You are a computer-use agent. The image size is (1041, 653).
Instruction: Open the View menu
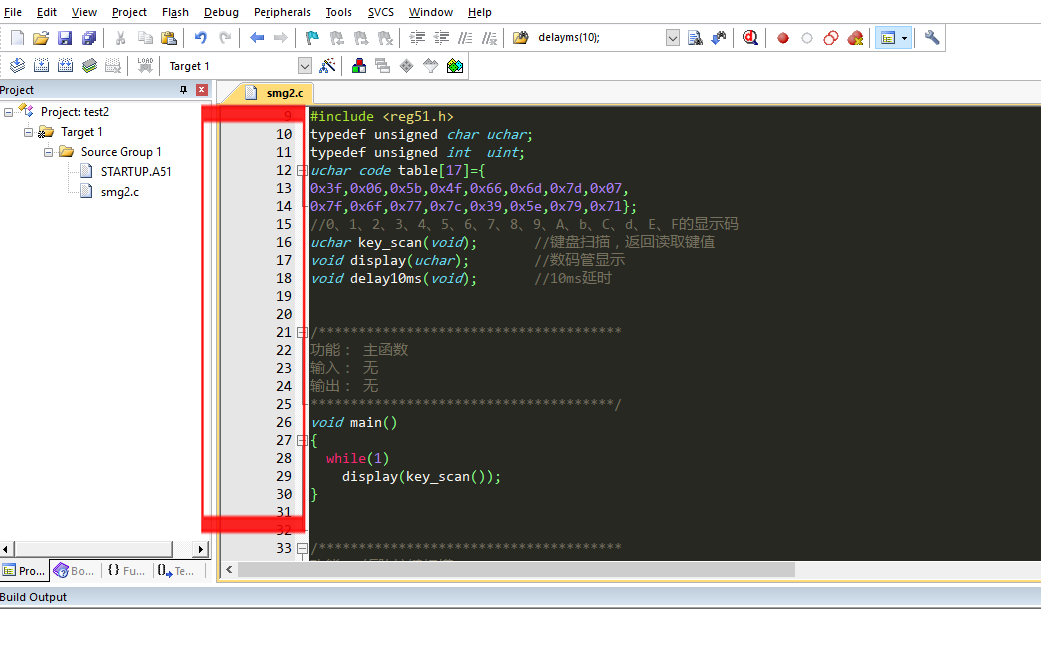point(84,12)
